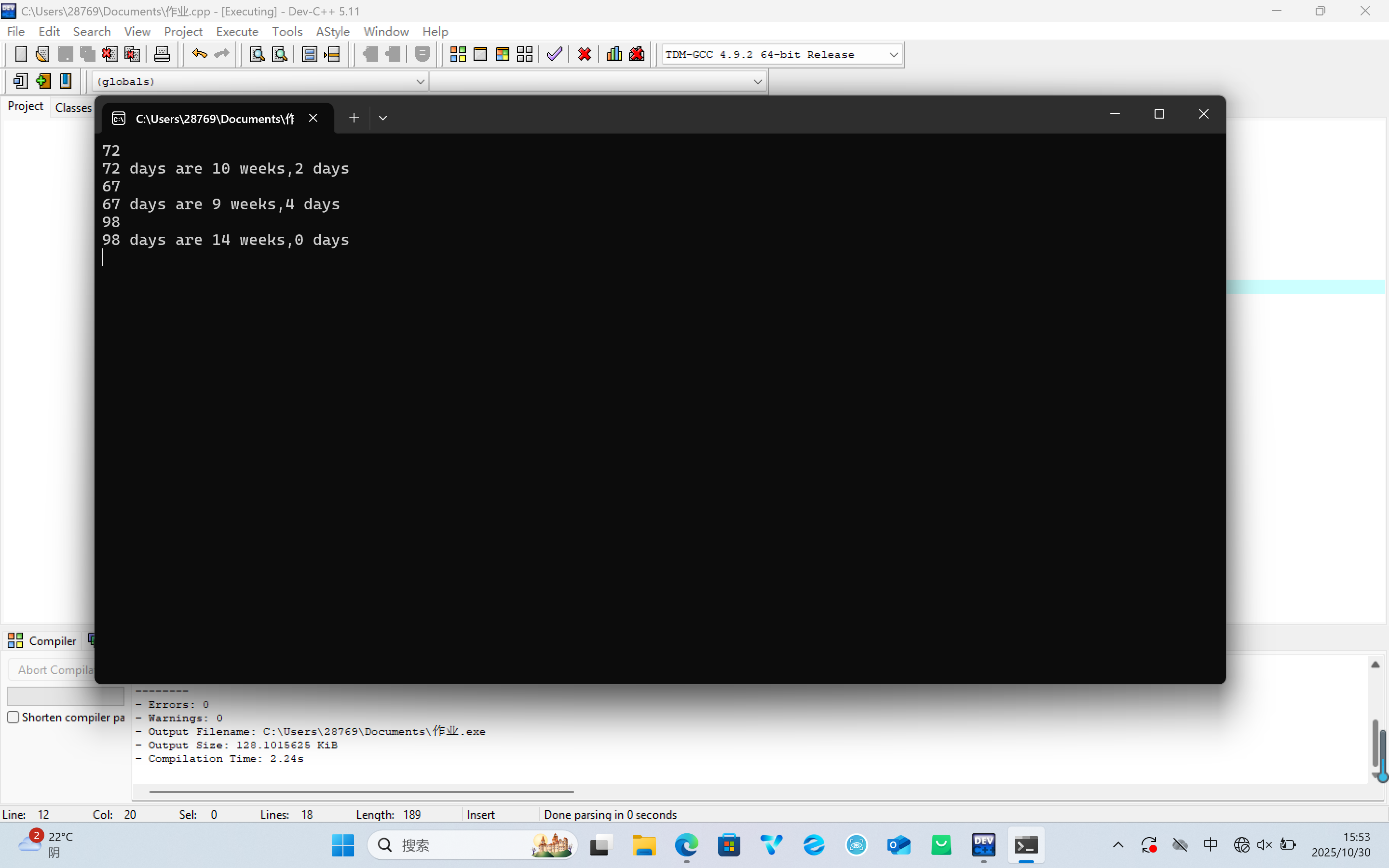The image size is (1389, 868).
Task: Click the Compile toolbar icon
Action: coord(457,54)
